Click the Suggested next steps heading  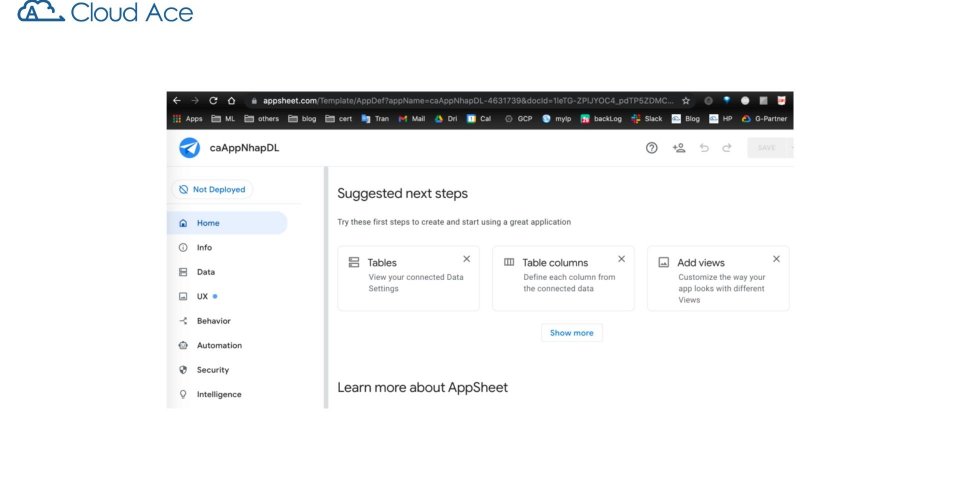402,193
